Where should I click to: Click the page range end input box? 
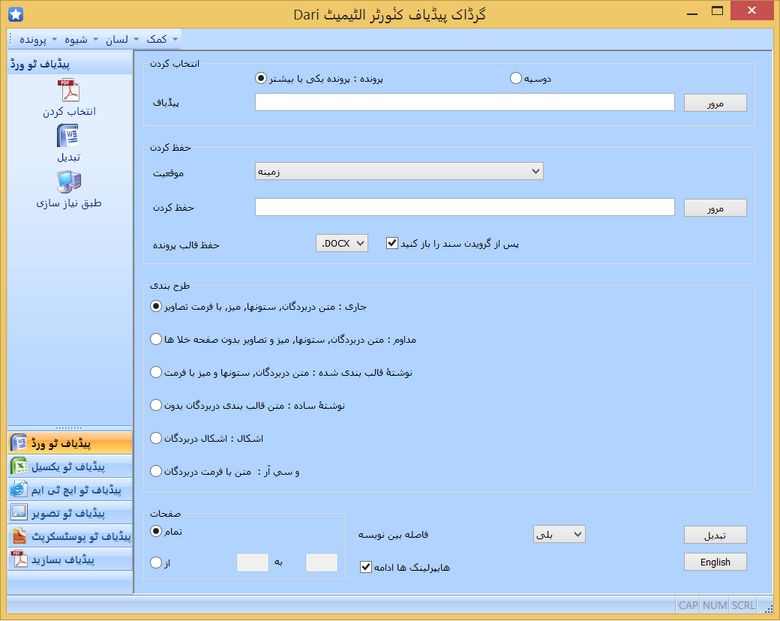pyautogui.click(x=321, y=563)
